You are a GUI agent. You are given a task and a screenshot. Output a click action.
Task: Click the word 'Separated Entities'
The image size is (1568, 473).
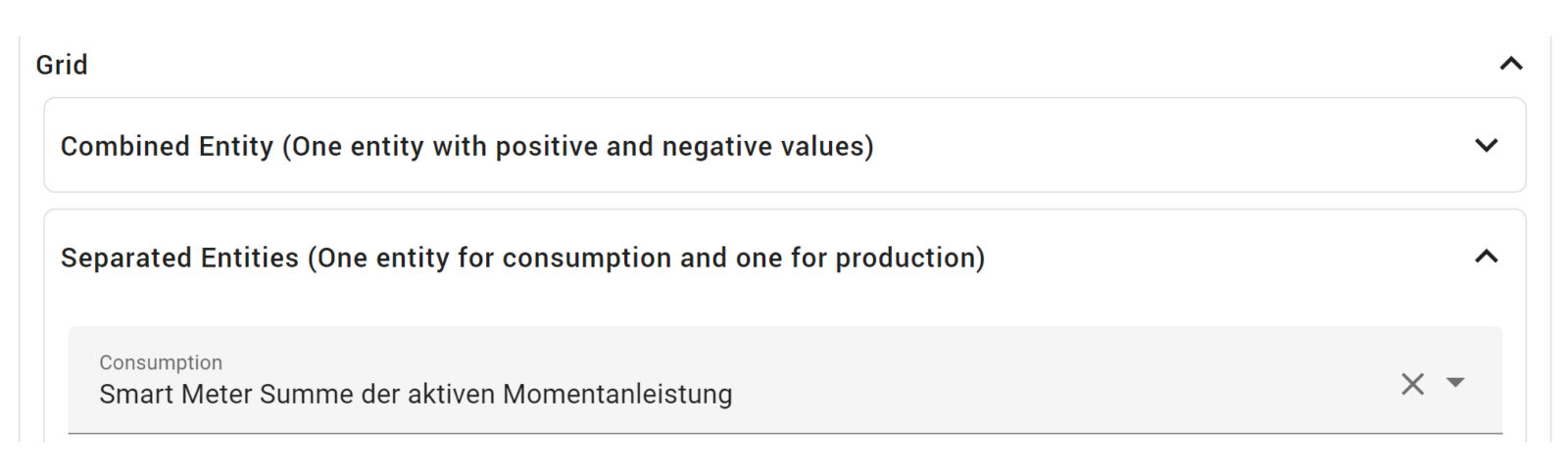click(x=179, y=258)
